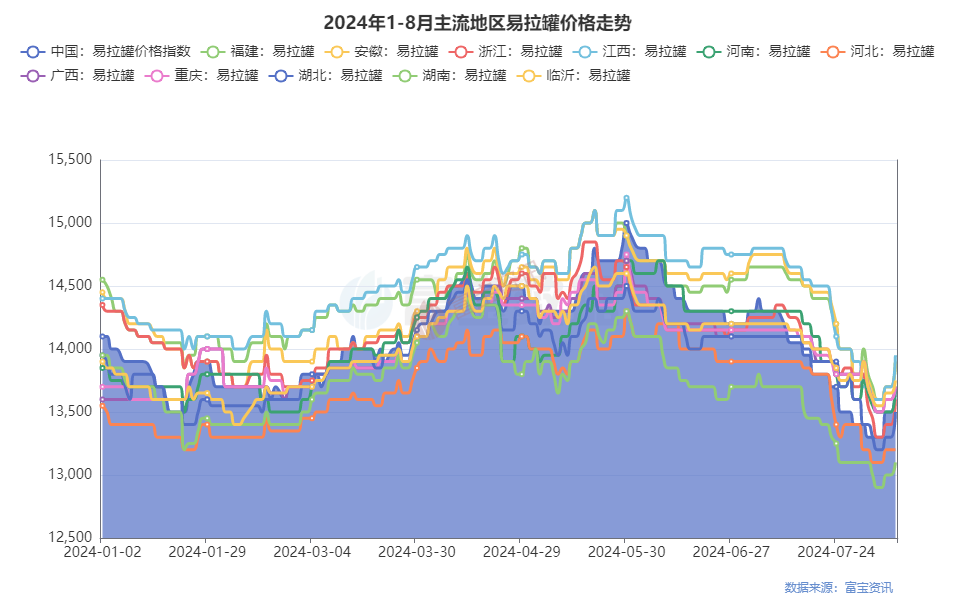
Task: Select the 2024-05-30 date on x-axis
Action: [x=625, y=551]
